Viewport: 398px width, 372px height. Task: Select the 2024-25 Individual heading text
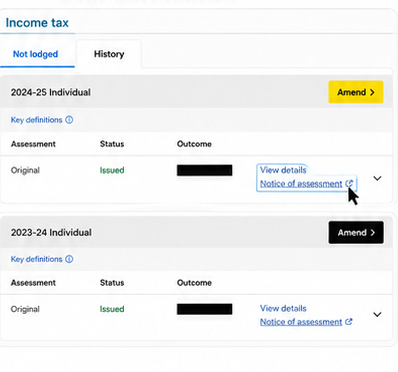51,92
